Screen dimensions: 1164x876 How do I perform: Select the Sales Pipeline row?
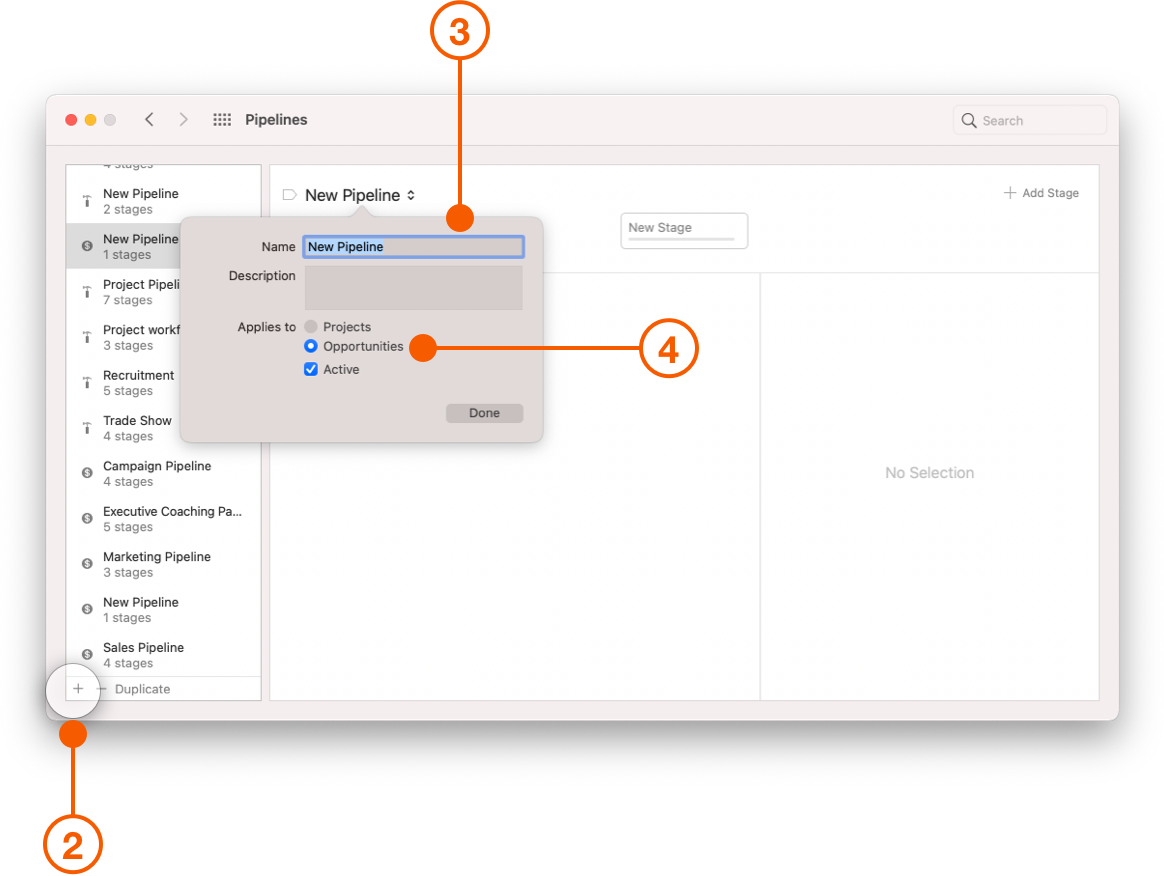163,655
